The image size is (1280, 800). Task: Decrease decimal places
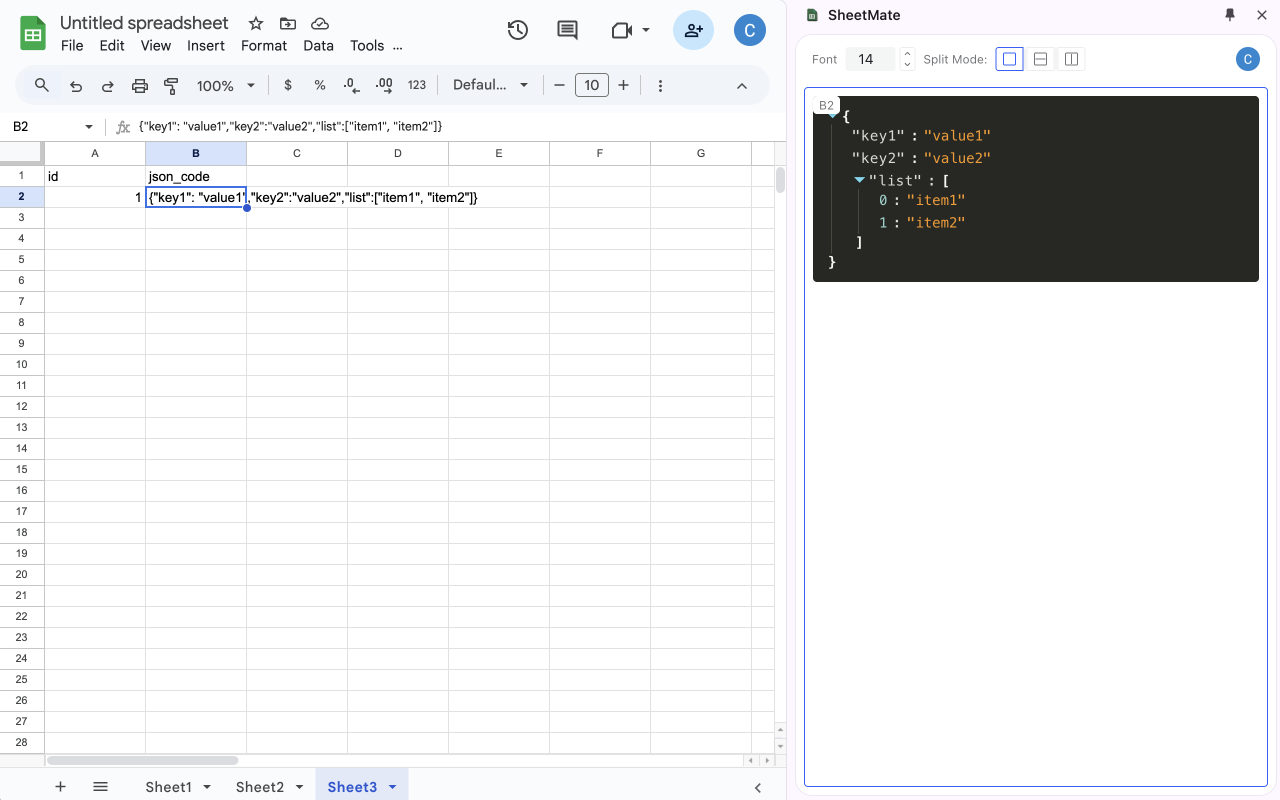tap(351, 85)
